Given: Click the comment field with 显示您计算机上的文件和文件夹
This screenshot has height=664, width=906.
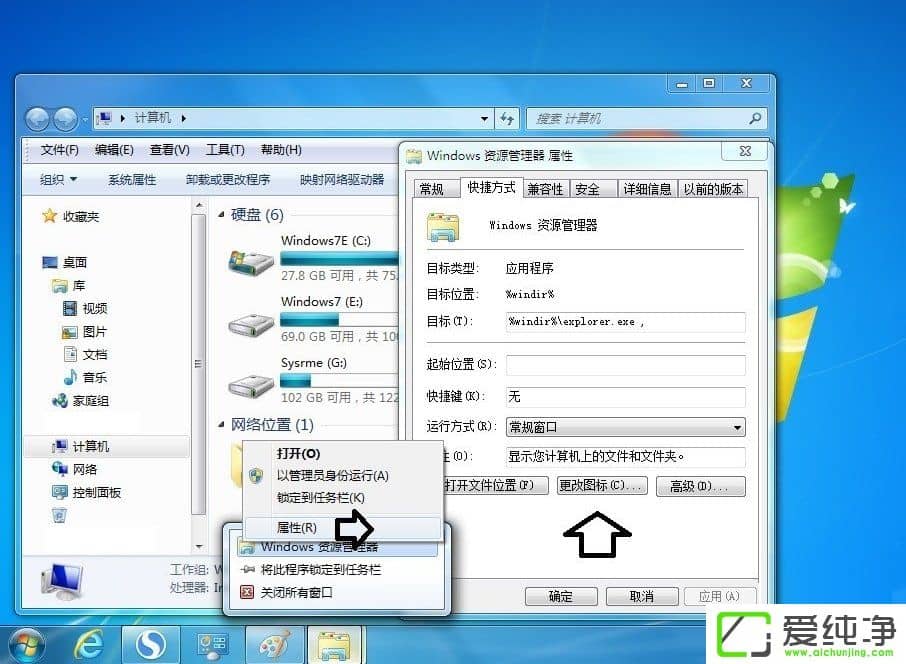Looking at the screenshot, I should (626, 457).
